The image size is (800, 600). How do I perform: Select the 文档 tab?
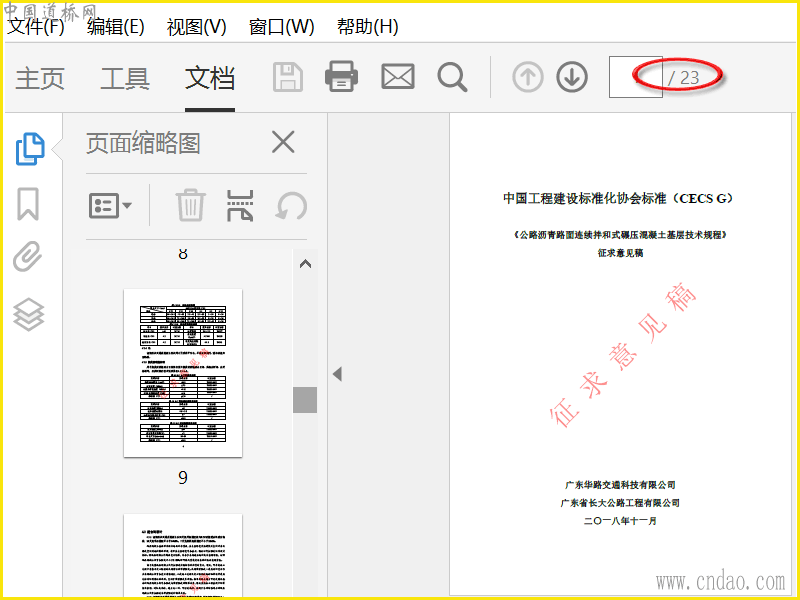[x=210, y=79]
